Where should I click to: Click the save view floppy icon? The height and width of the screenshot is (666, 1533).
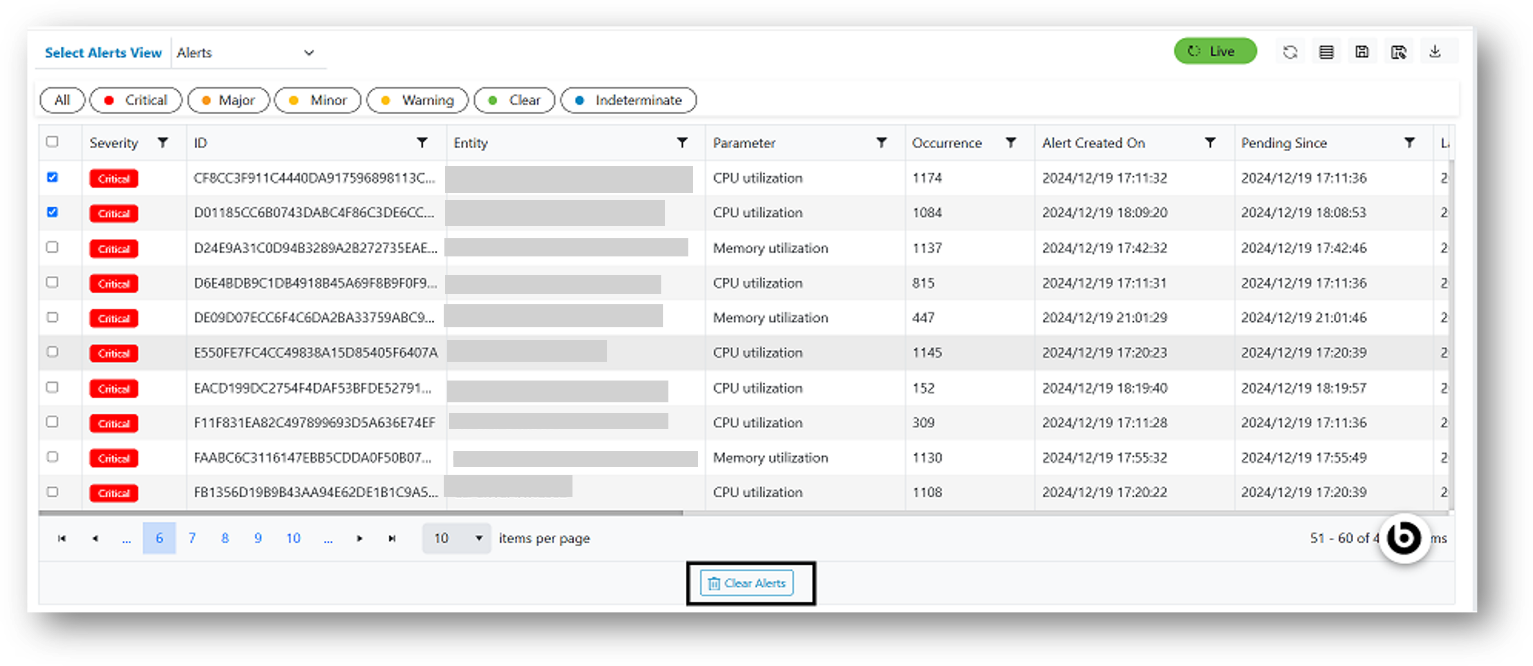(1362, 52)
